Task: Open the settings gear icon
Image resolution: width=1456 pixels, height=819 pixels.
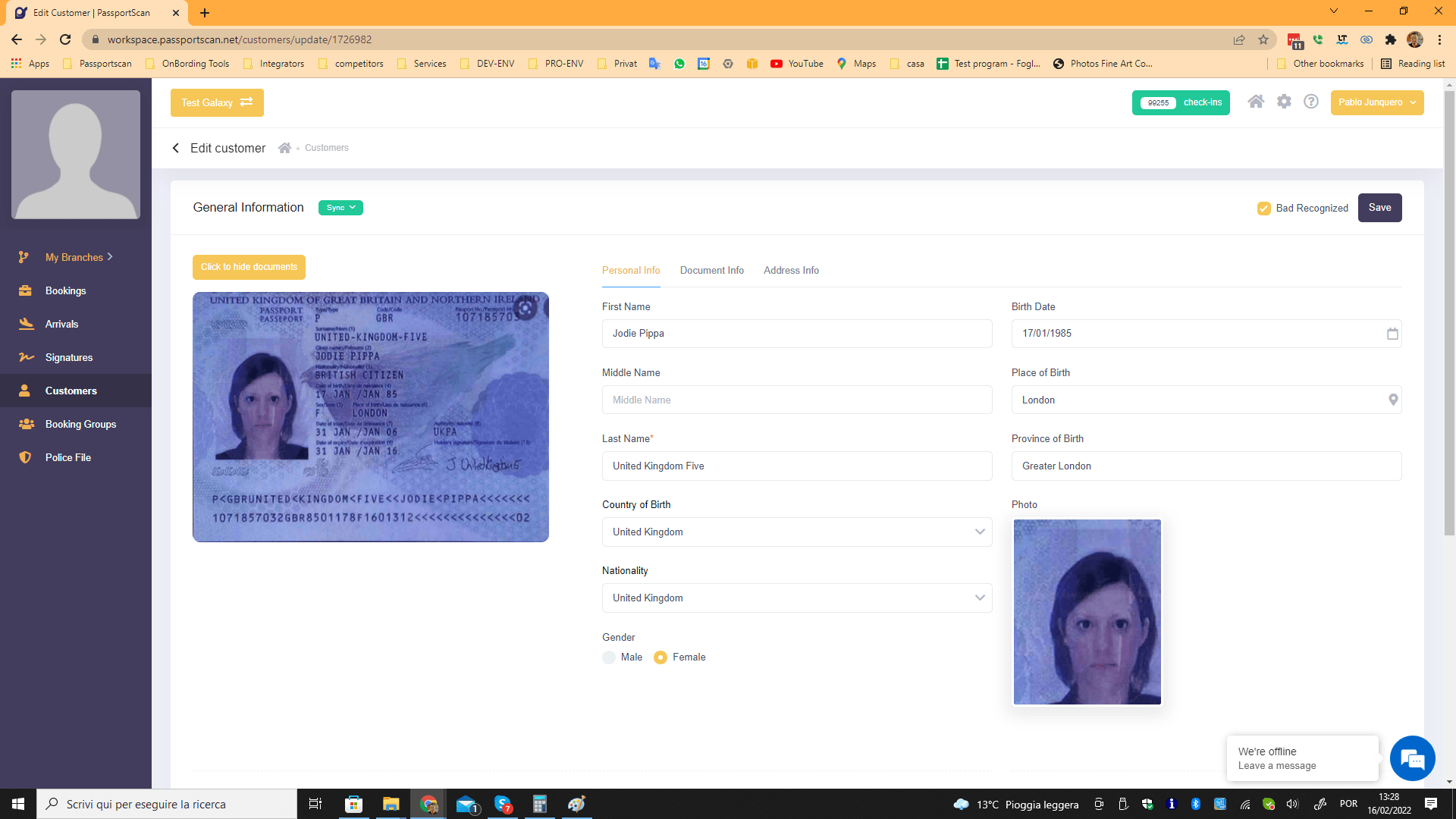Action: pos(1284,101)
